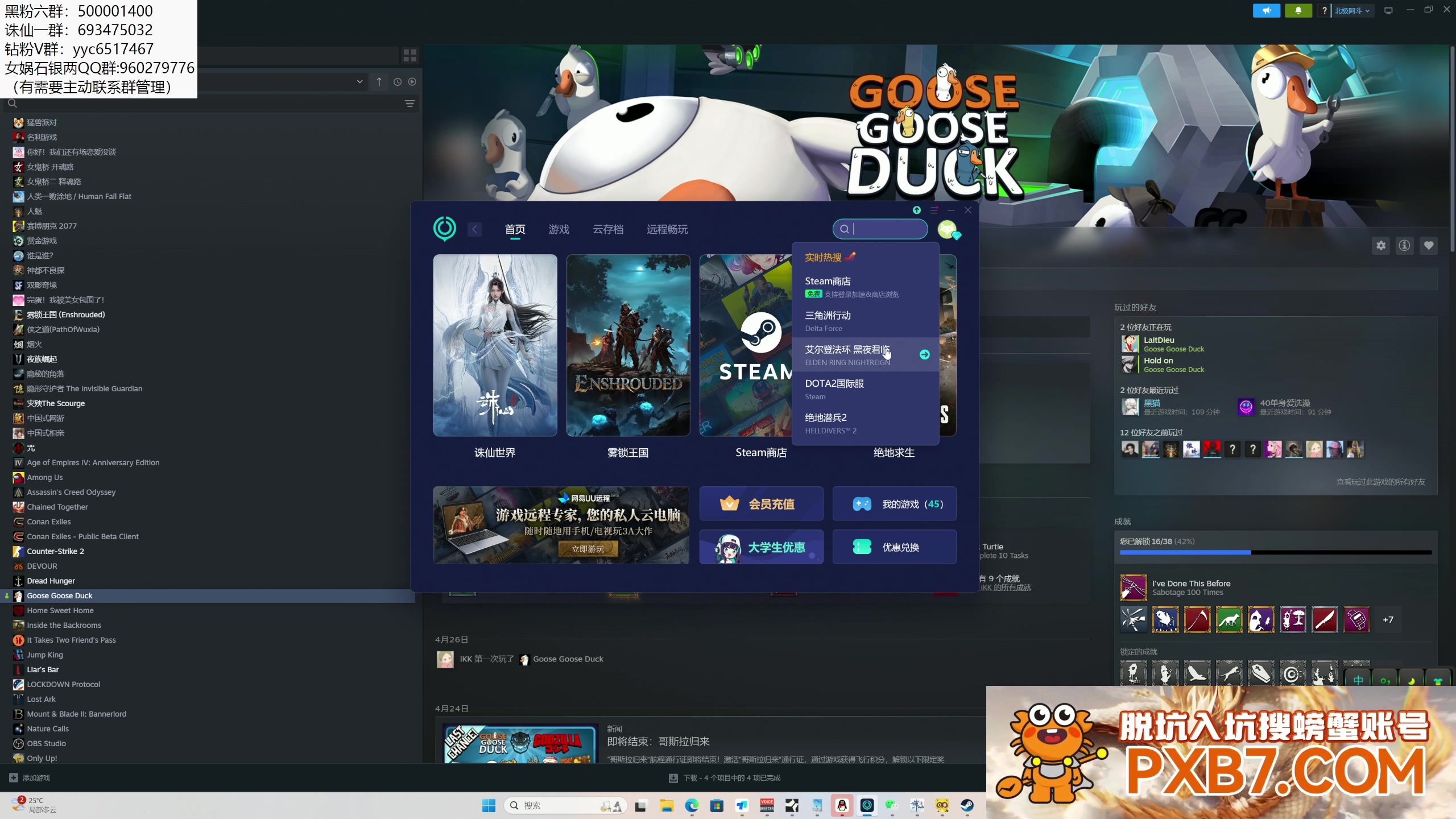This screenshot has height=819, width=1456.
Task: Click the back arrow in UU window
Action: click(x=474, y=229)
